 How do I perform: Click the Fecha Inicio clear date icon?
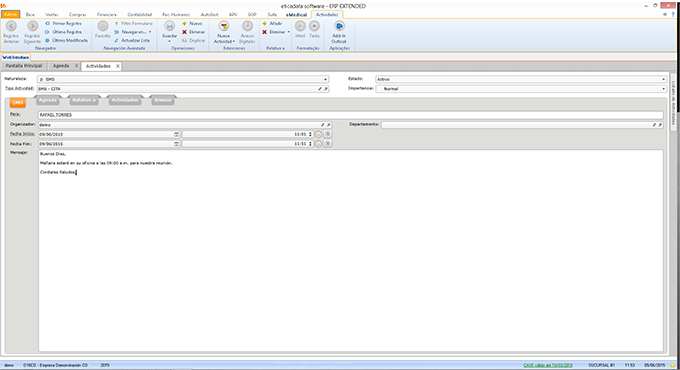point(328,134)
